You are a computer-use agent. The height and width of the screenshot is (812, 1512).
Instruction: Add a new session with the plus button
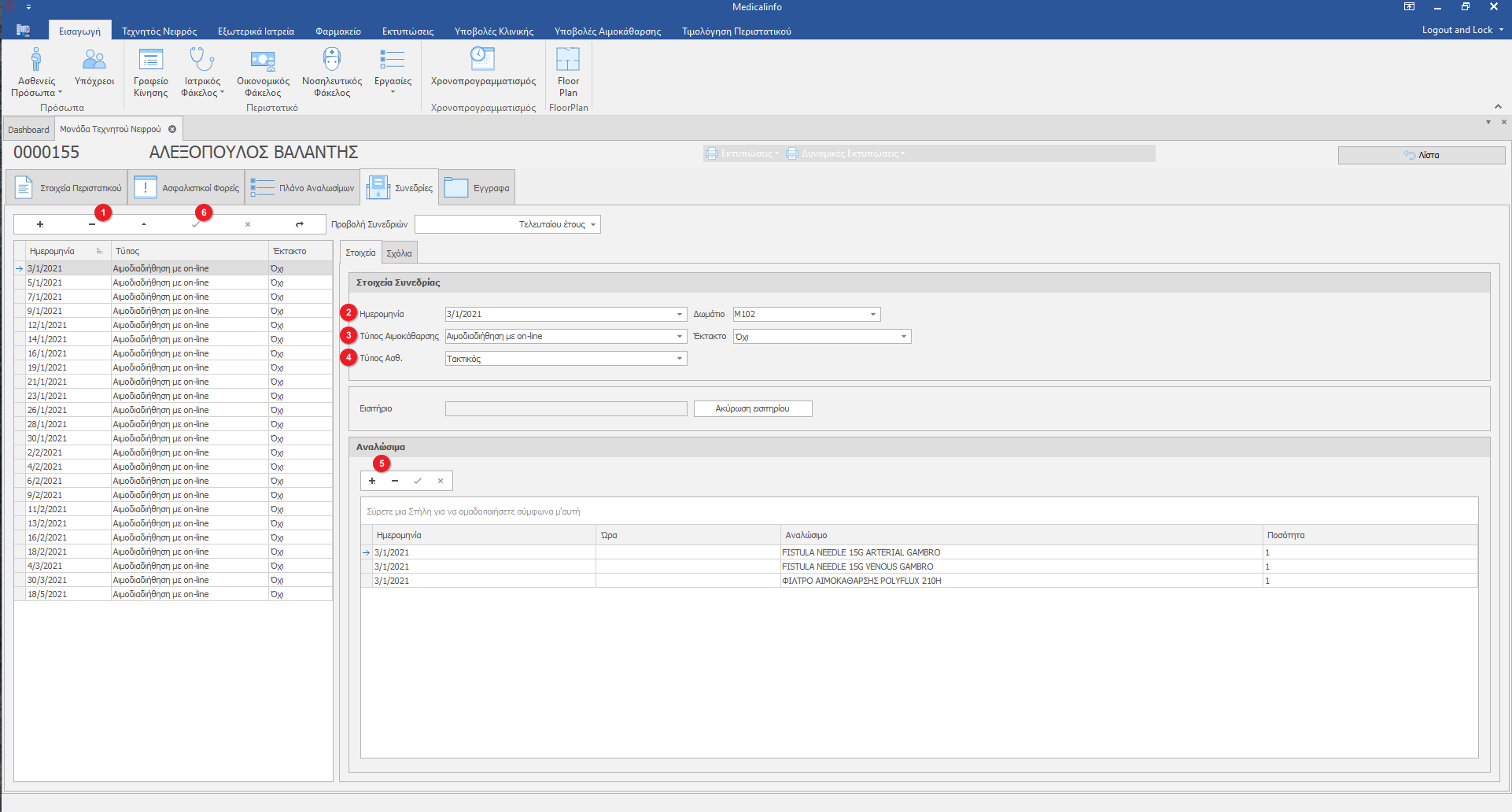pos(40,224)
